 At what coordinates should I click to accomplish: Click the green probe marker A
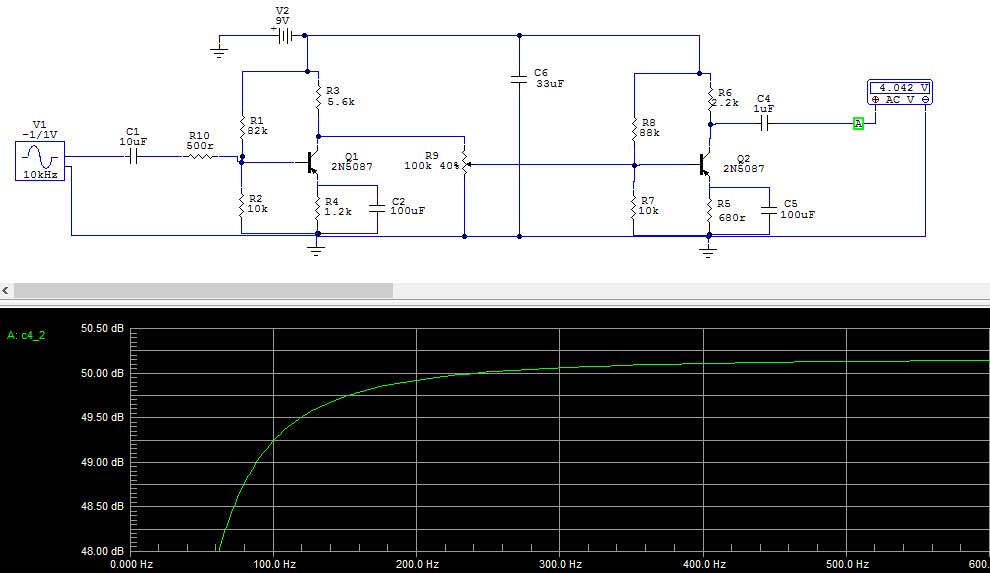(858, 124)
